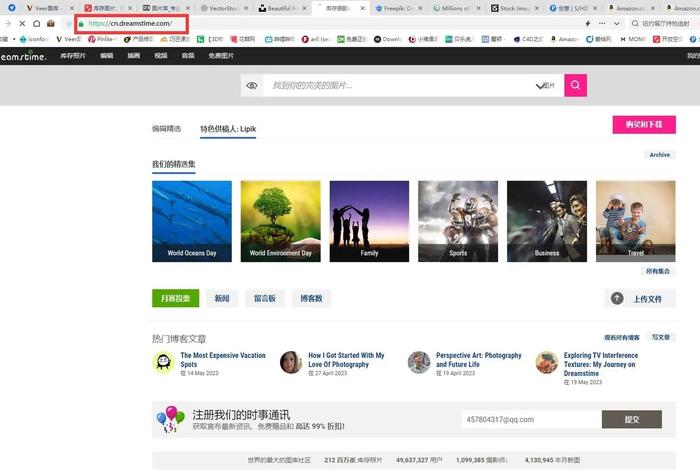This screenshot has height=470, width=700.
Task: Click the green 月赛投票 button
Action: pos(175,298)
